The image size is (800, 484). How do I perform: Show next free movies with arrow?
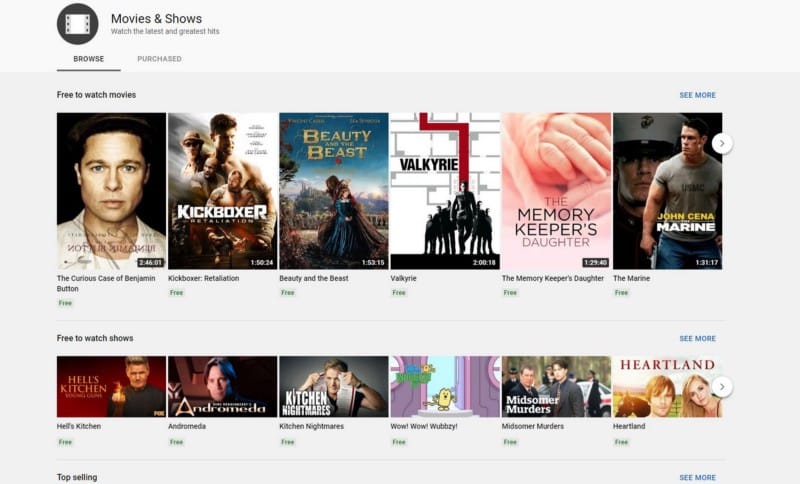(x=722, y=144)
